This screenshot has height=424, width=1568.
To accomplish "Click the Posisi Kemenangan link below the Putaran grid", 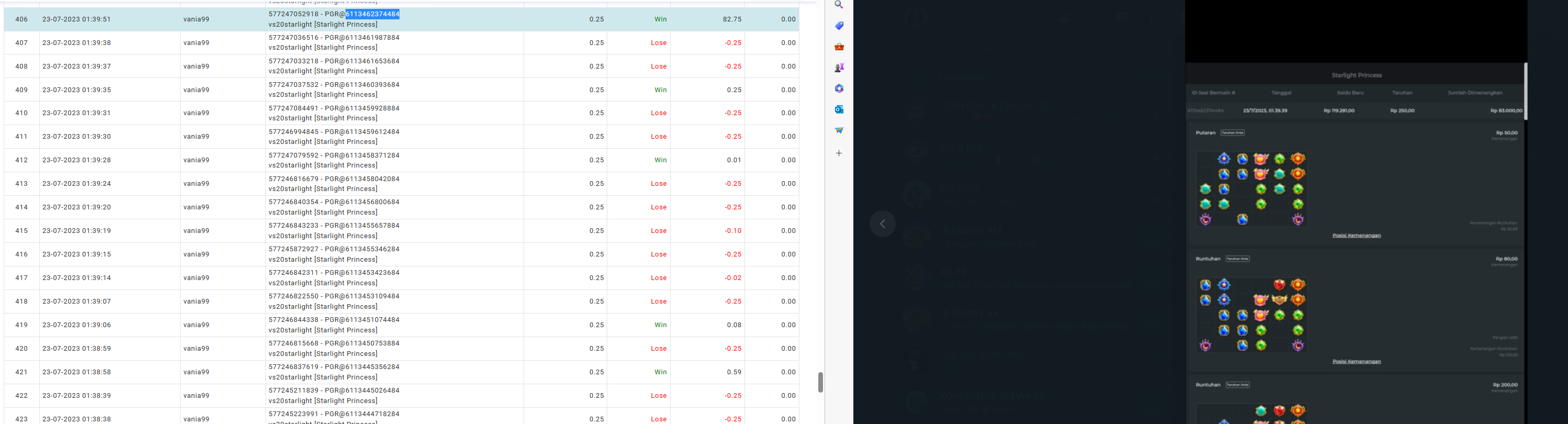I will point(1357,236).
